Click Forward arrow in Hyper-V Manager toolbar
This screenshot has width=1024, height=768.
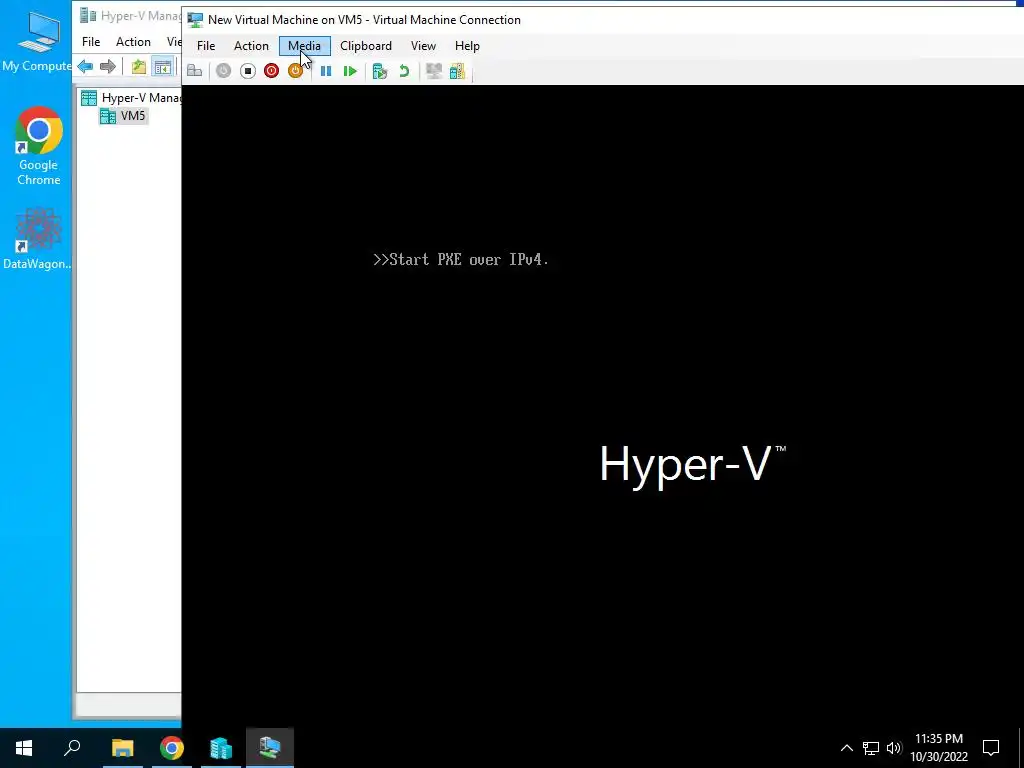pyautogui.click(x=108, y=67)
